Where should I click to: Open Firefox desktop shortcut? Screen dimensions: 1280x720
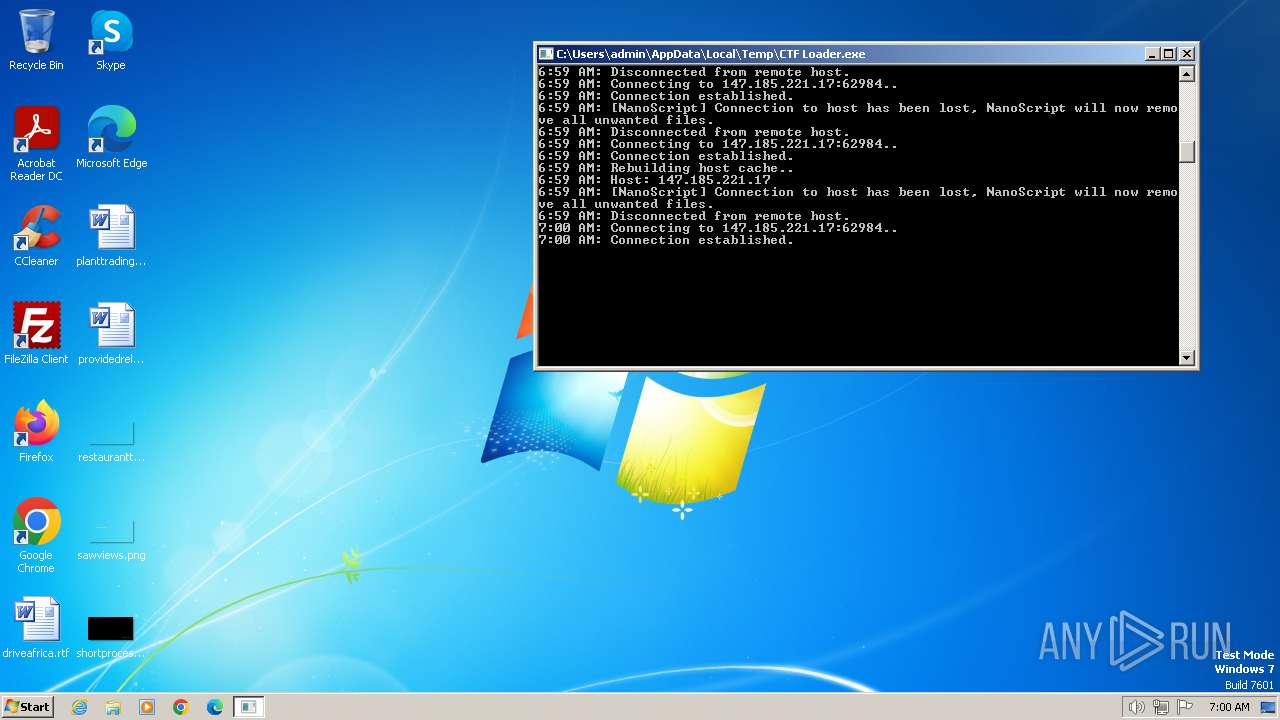coord(36,432)
